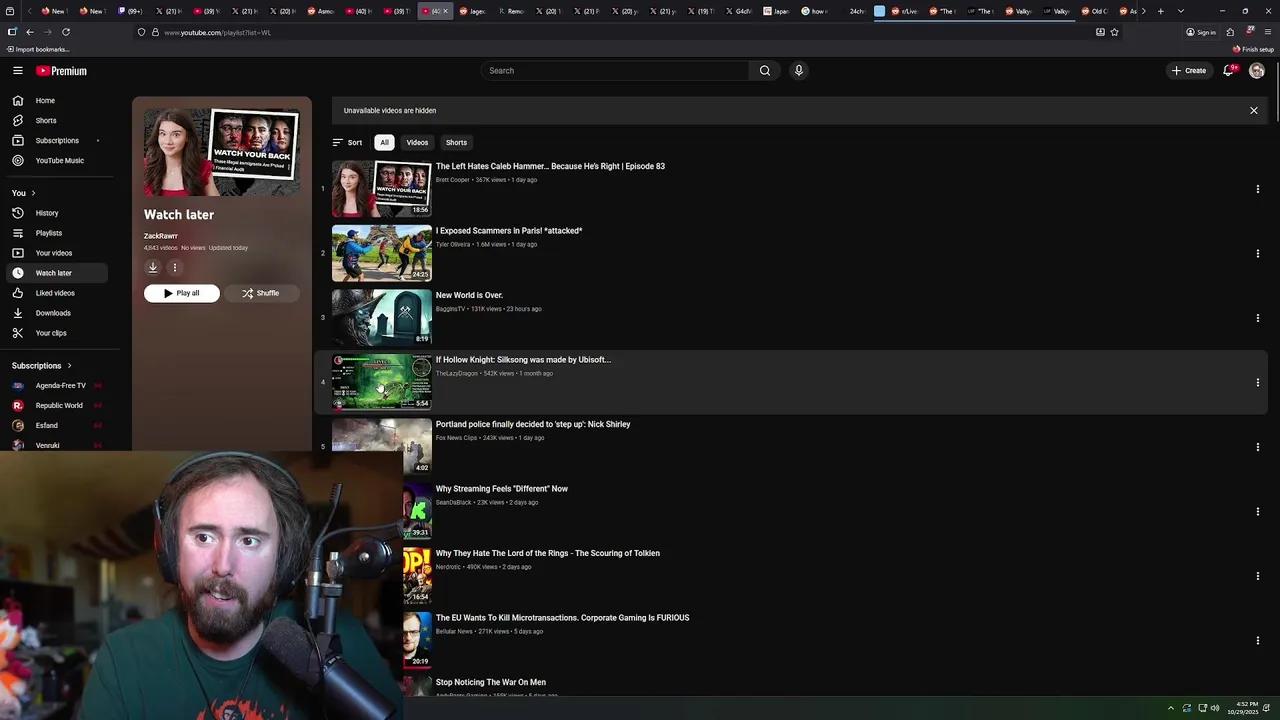This screenshot has height=720, width=1280.
Task: Open the Sort dropdown
Action: (347, 142)
